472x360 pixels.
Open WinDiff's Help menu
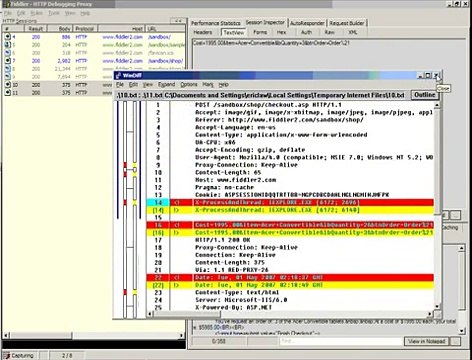(x=224, y=85)
